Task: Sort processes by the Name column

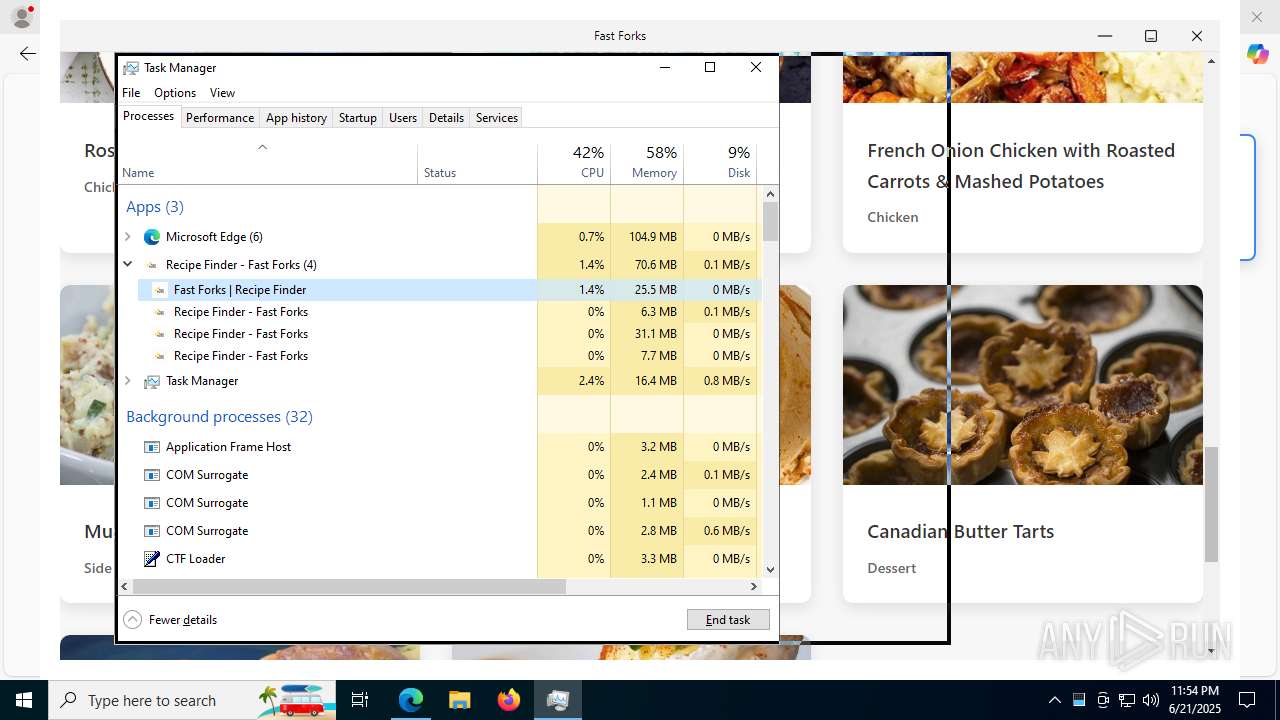Action: click(x=267, y=164)
